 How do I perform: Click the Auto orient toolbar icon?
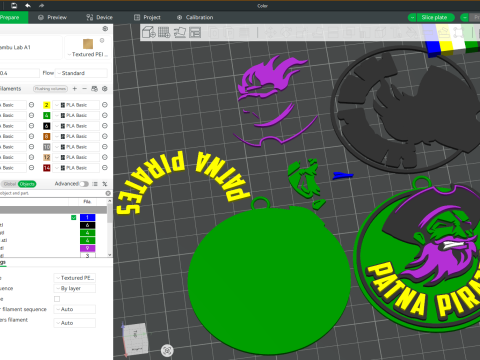pos(180,32)
